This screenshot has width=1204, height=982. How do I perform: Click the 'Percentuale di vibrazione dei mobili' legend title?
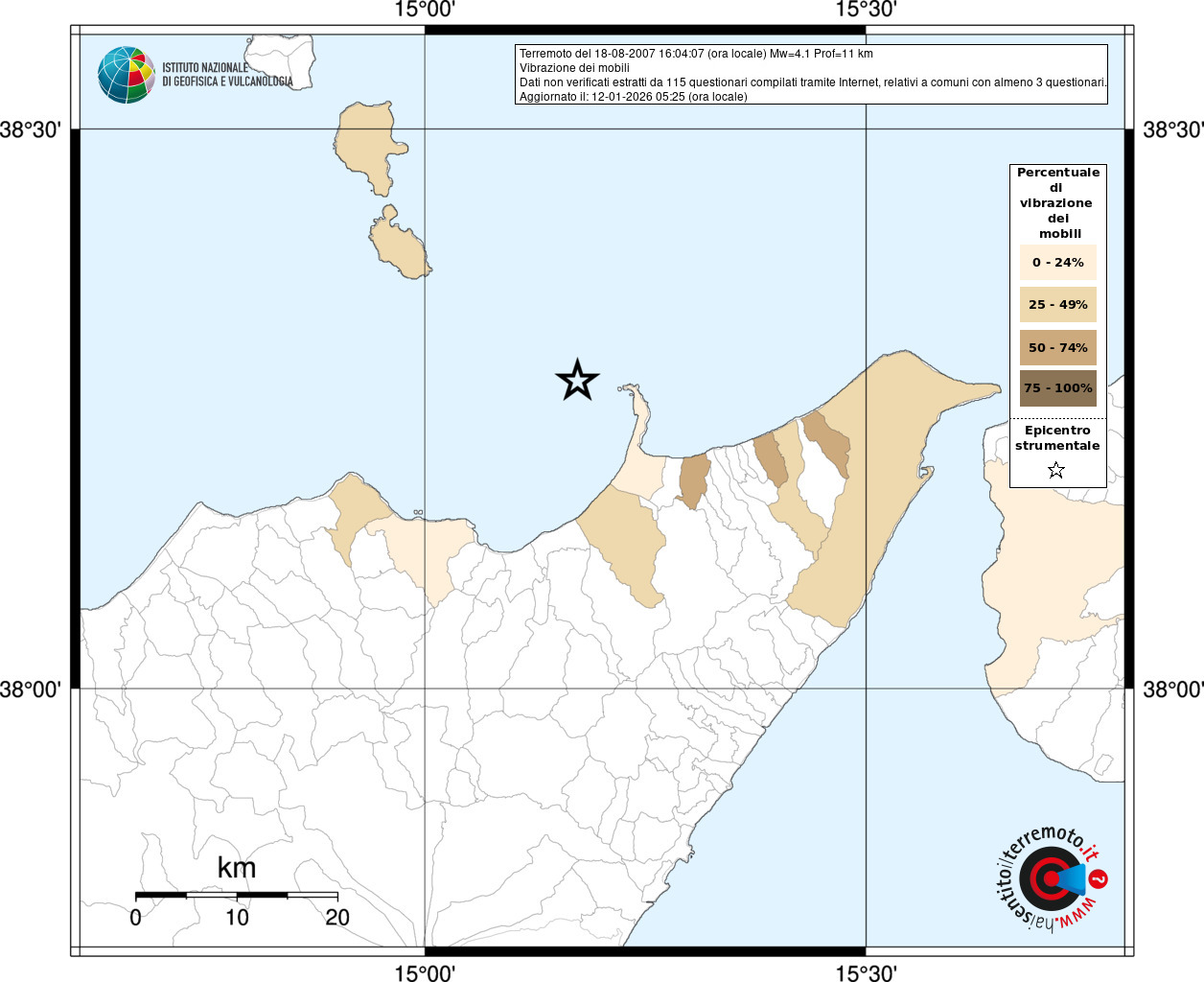pyautogui.click(x=1058, y=202)
